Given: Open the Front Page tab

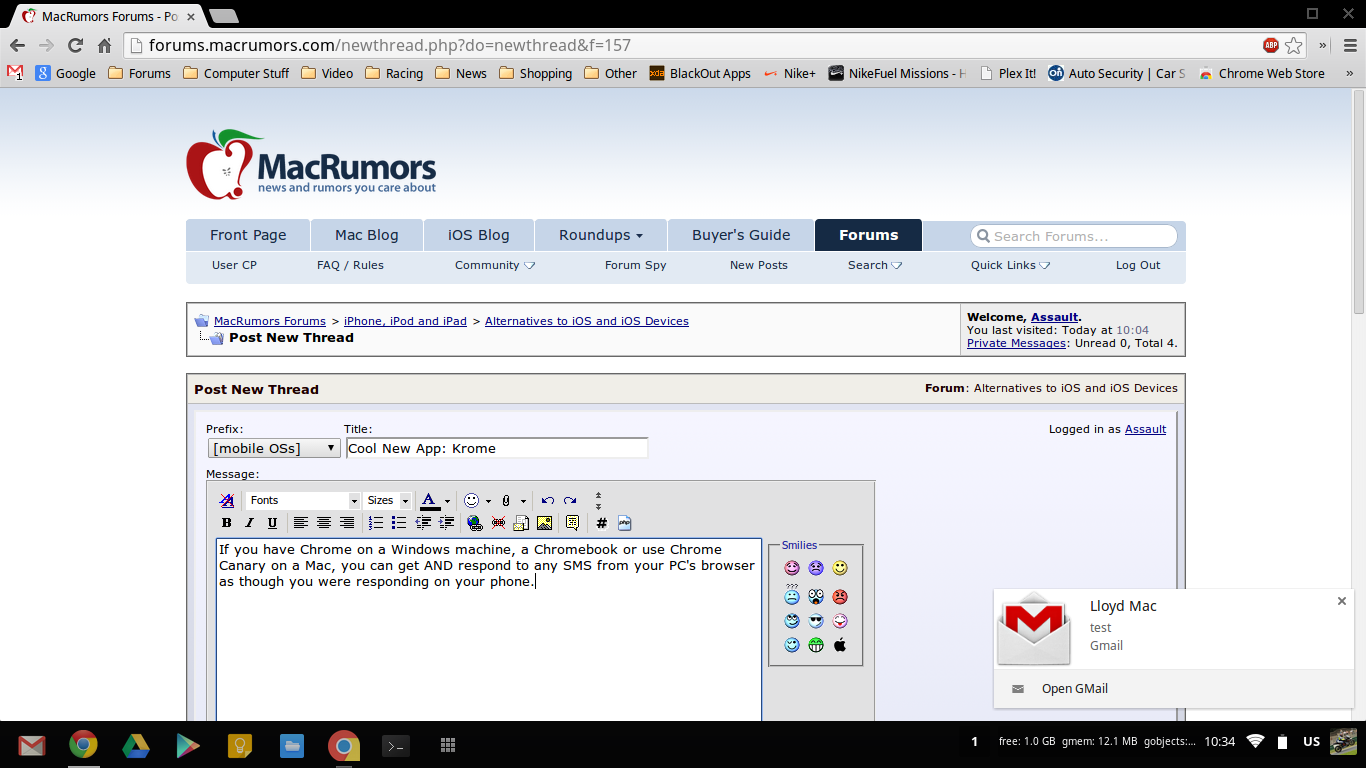Looking at the screenshot, I should click(248, 235).
